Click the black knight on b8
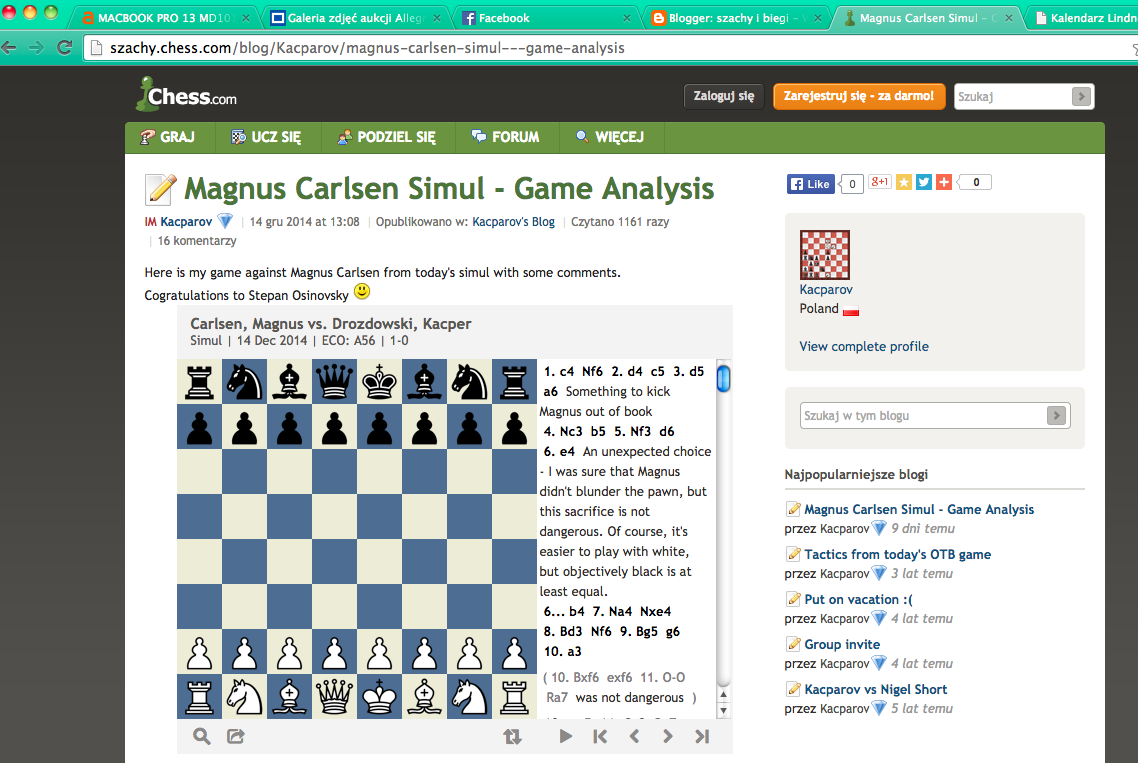Image resolution: width=1138 pixels, height=763 pixels. (x=245, y=382)
